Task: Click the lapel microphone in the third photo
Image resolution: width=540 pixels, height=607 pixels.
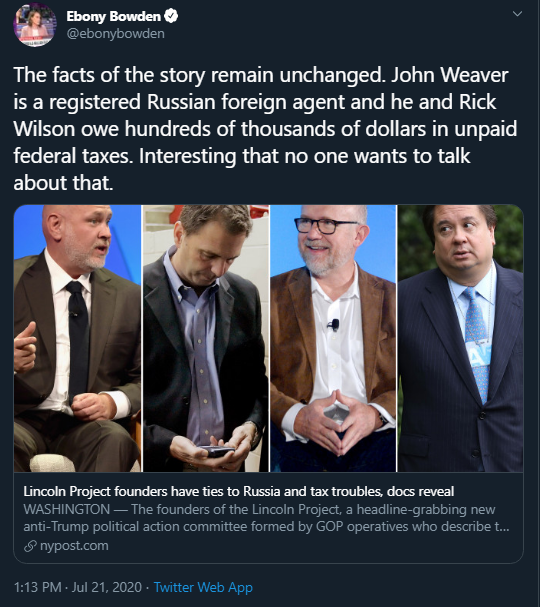Action: 333,325
